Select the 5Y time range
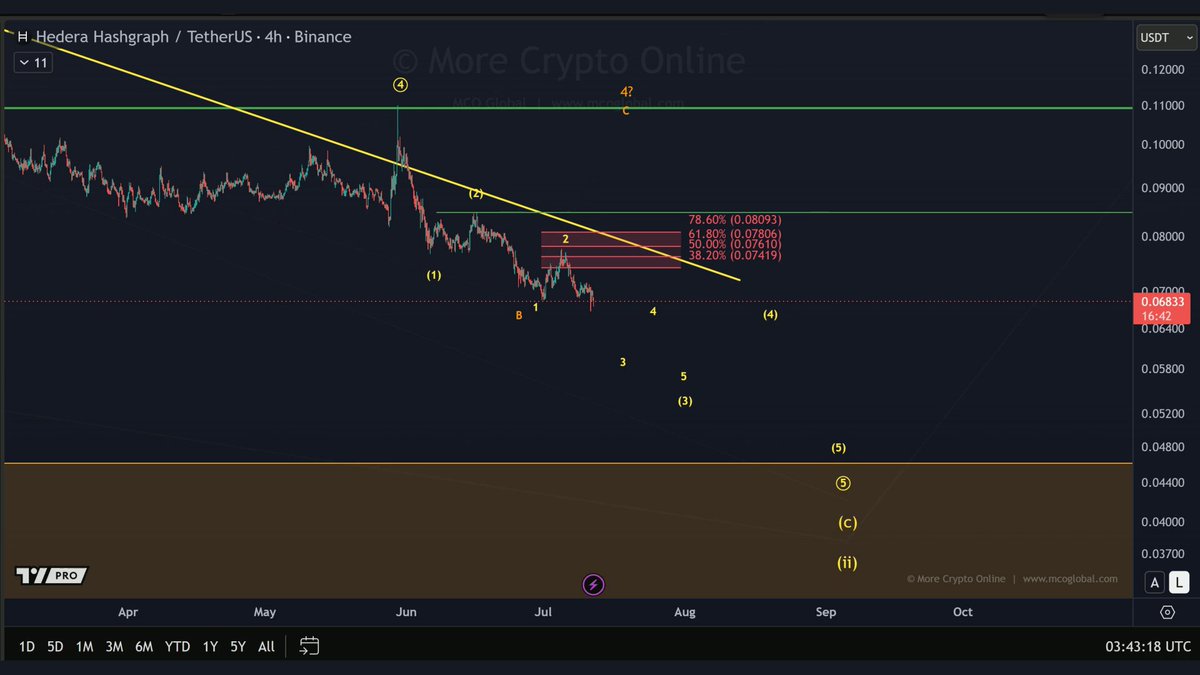Screen dimensions: 1200x675 [238, 647]
